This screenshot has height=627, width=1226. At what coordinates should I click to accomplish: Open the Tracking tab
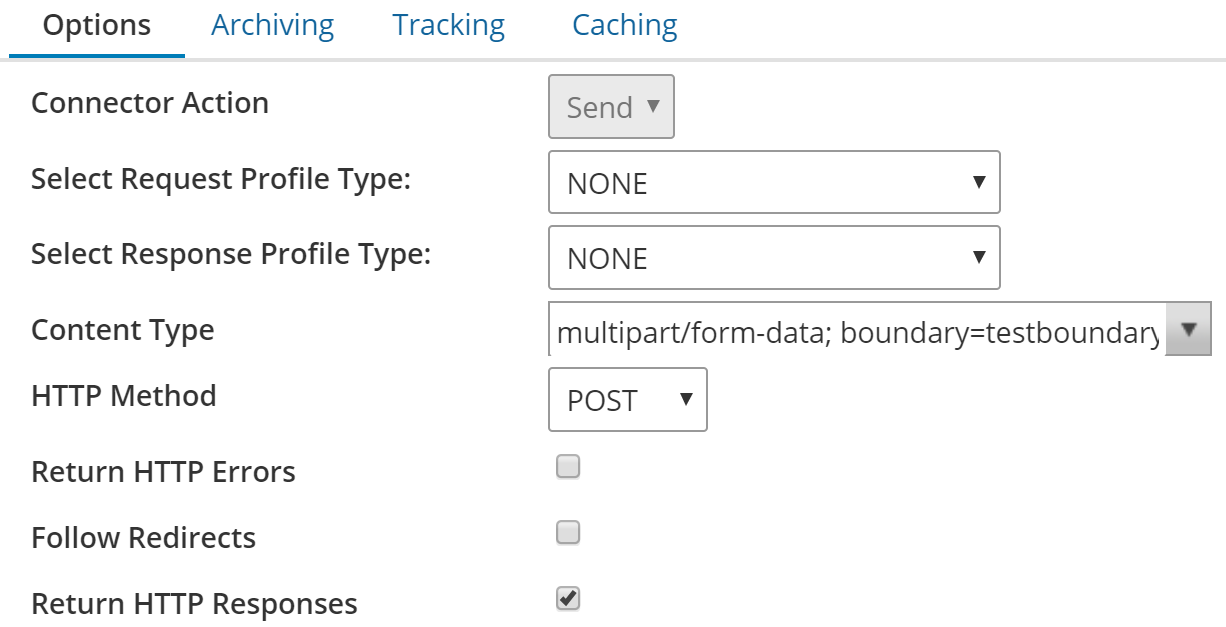(x=448, y=24)
